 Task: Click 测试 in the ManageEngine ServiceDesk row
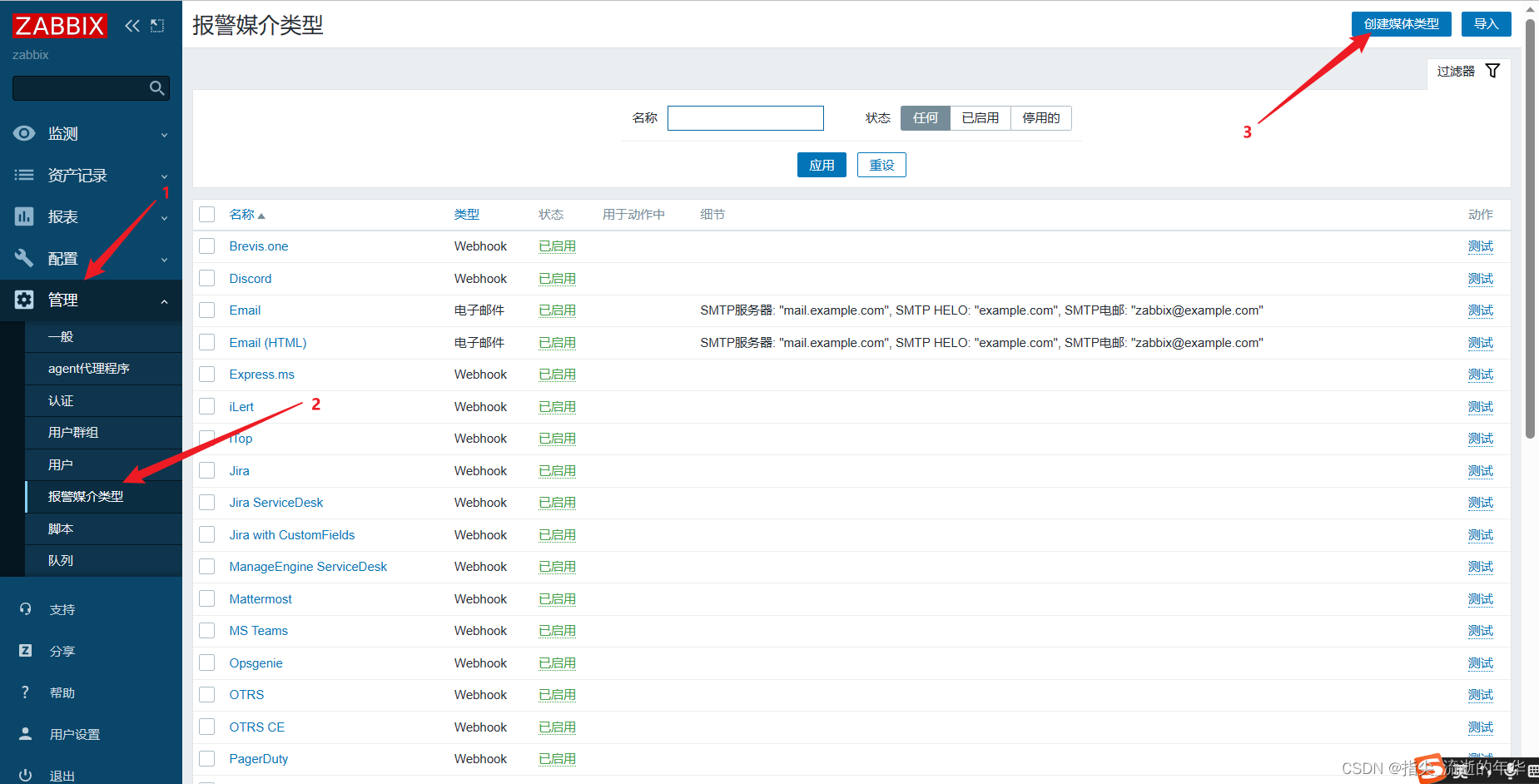(1480, 567)
